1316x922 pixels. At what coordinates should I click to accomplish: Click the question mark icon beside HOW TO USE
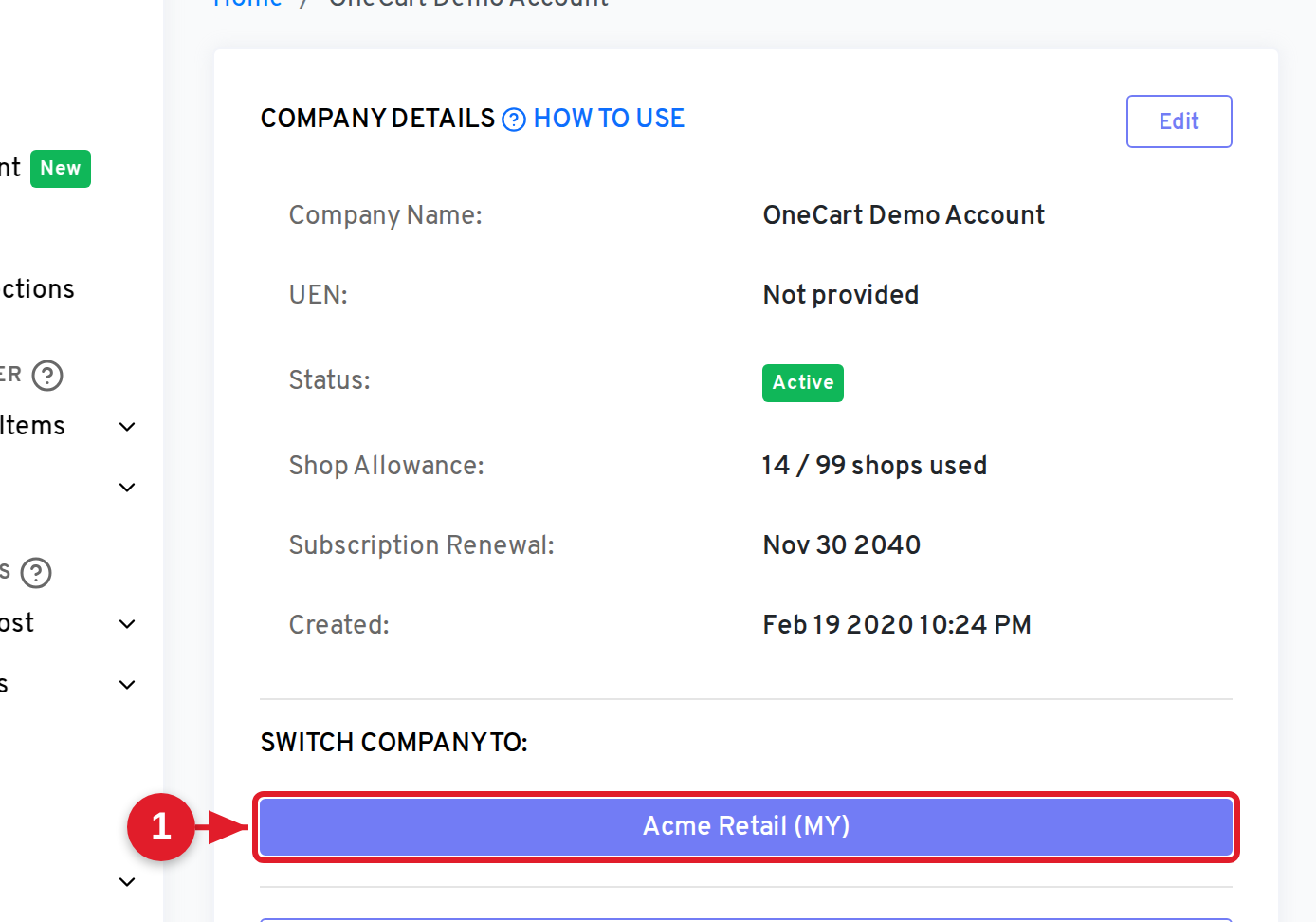point(514,120)
